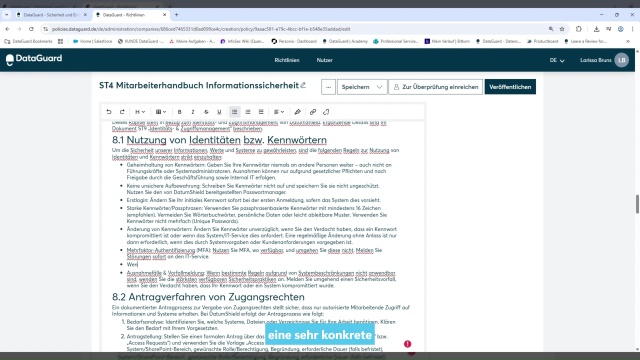Open the heading style dropdown

point(140,112)
